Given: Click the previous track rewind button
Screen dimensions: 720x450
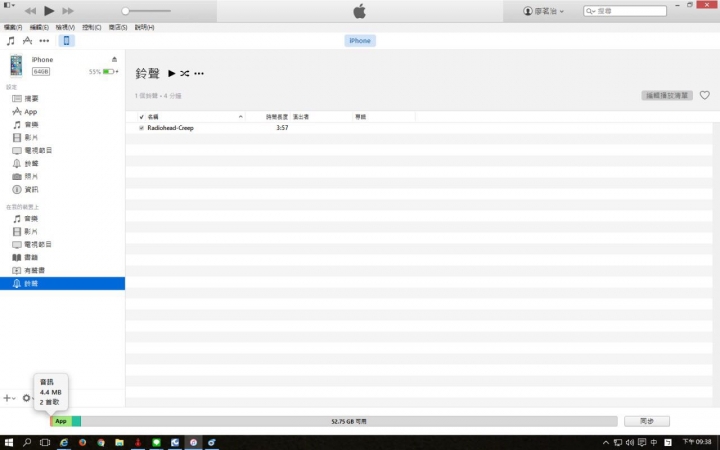Looking at the screenshot, I should (x=30, y=11).
